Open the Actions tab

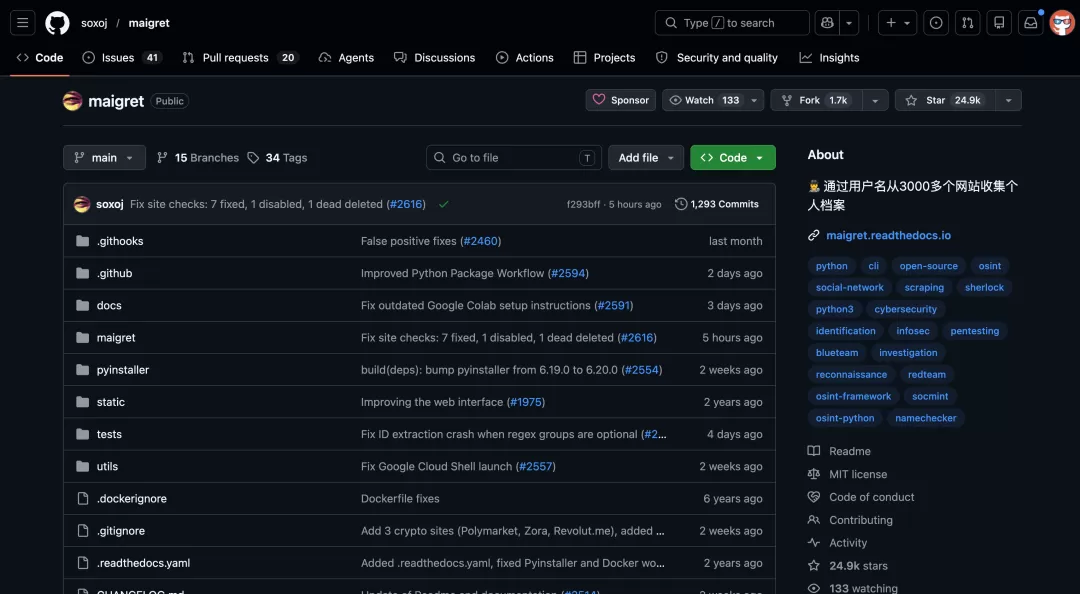(x=525, y=58)
